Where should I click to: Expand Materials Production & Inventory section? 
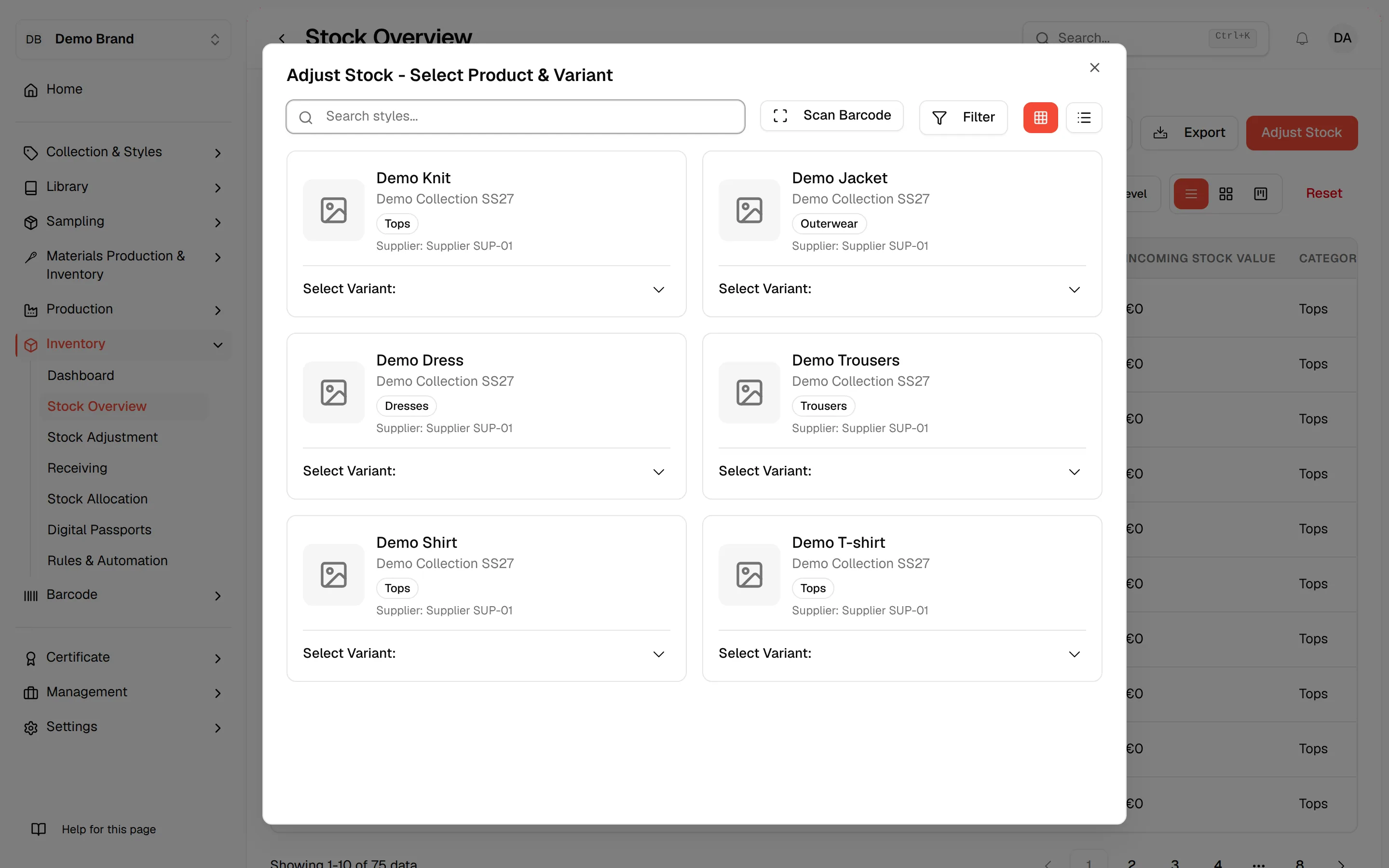123,265
